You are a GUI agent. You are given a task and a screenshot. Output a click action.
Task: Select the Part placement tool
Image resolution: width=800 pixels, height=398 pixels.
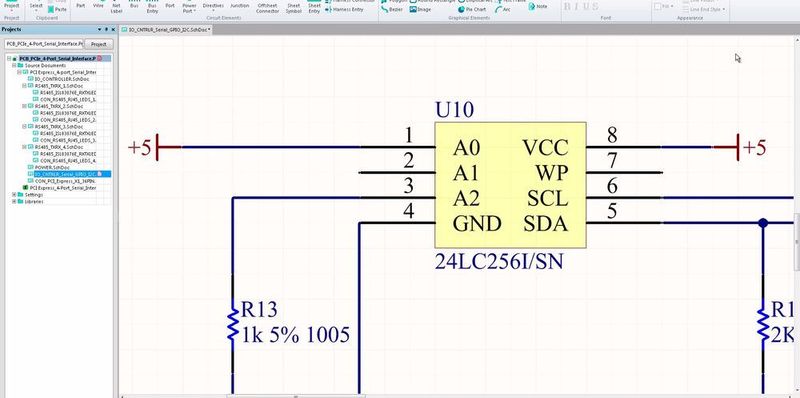pyautogui.click(x=81, y=6)
